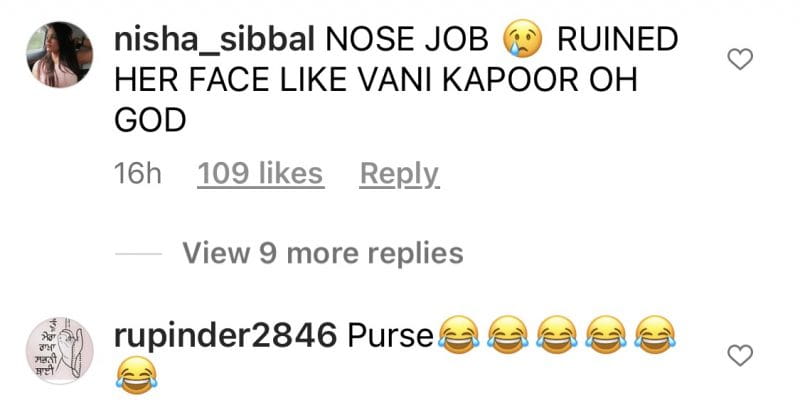Click the dash line beside View 9 more replies
Screen dimensions: 800x405
coord(138,254)
